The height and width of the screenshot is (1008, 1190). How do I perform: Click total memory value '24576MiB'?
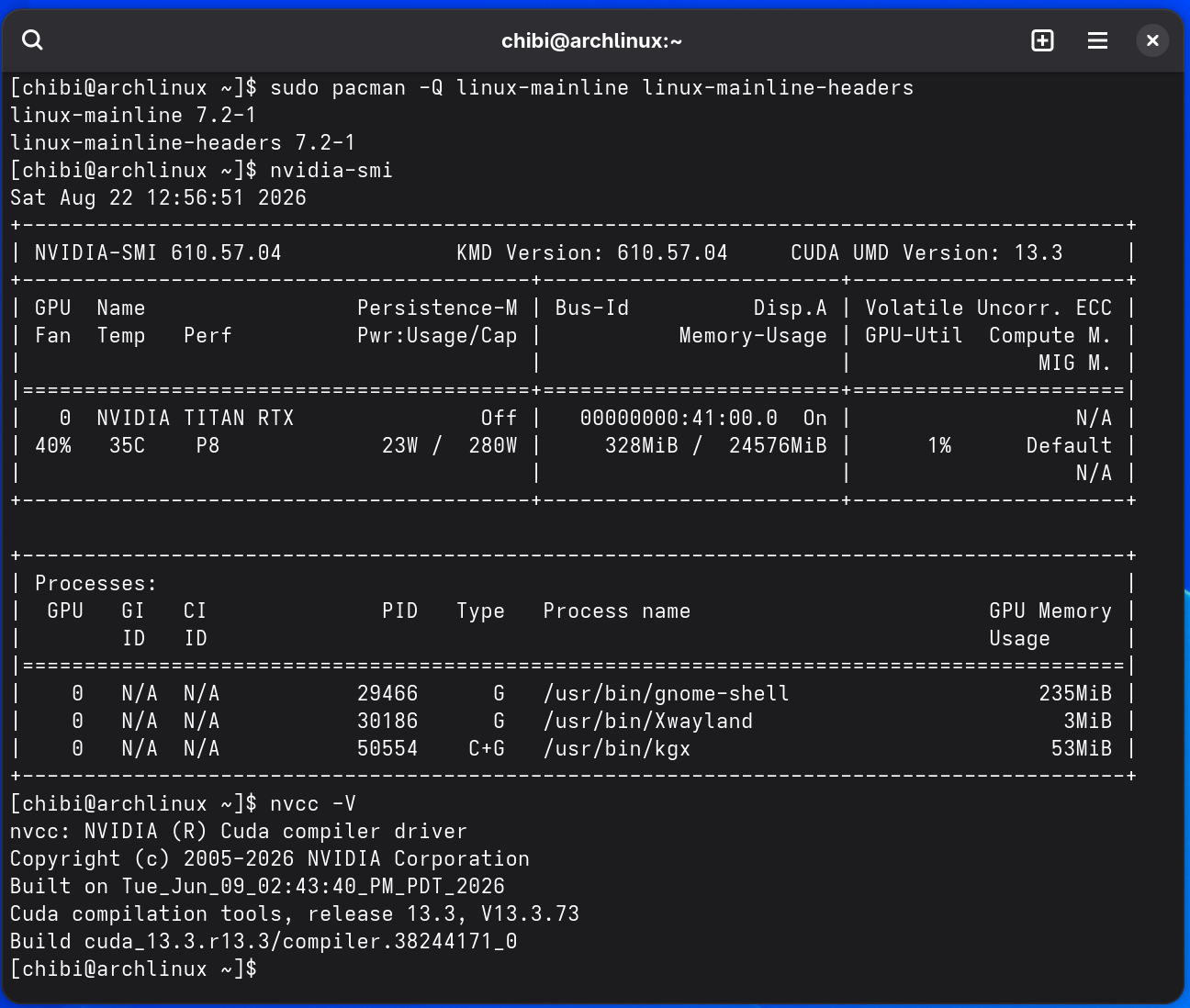click(x=778, y=446)
